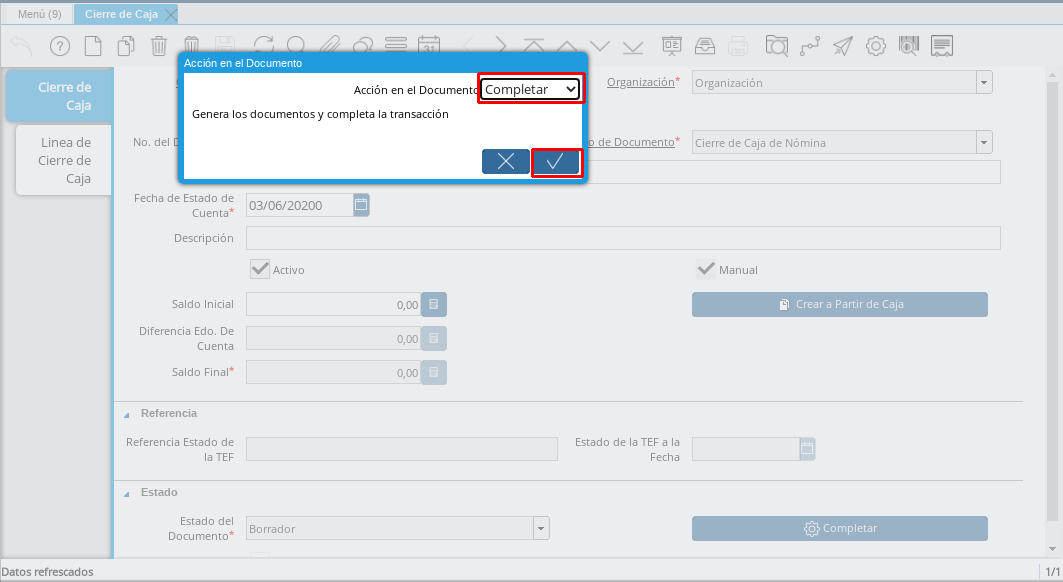The image size is (1063, 582).
Task: Click the Referencia Estado de la TEF field
Action: pyautogui.click(x=401, y=448)
